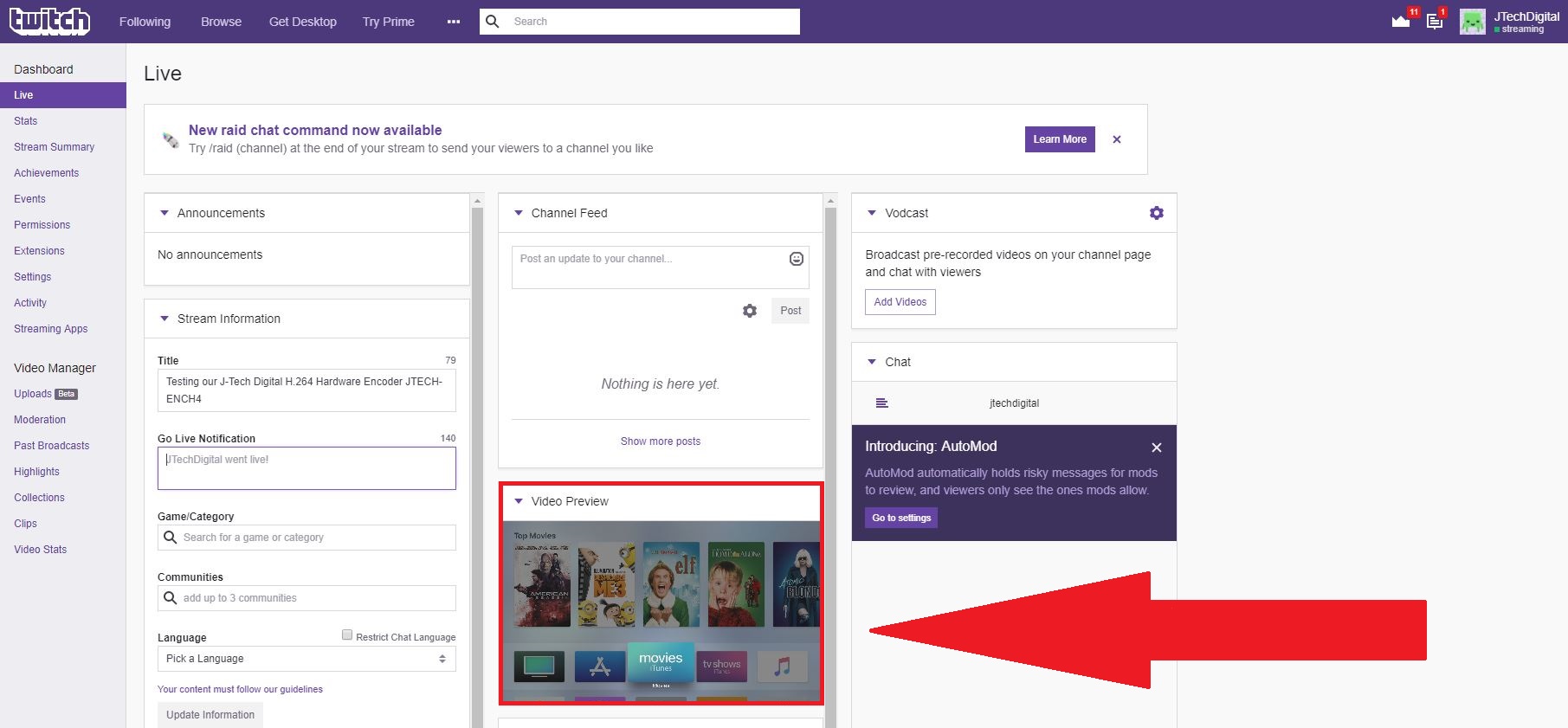Open Stats in the sidebar

(26, 121)
